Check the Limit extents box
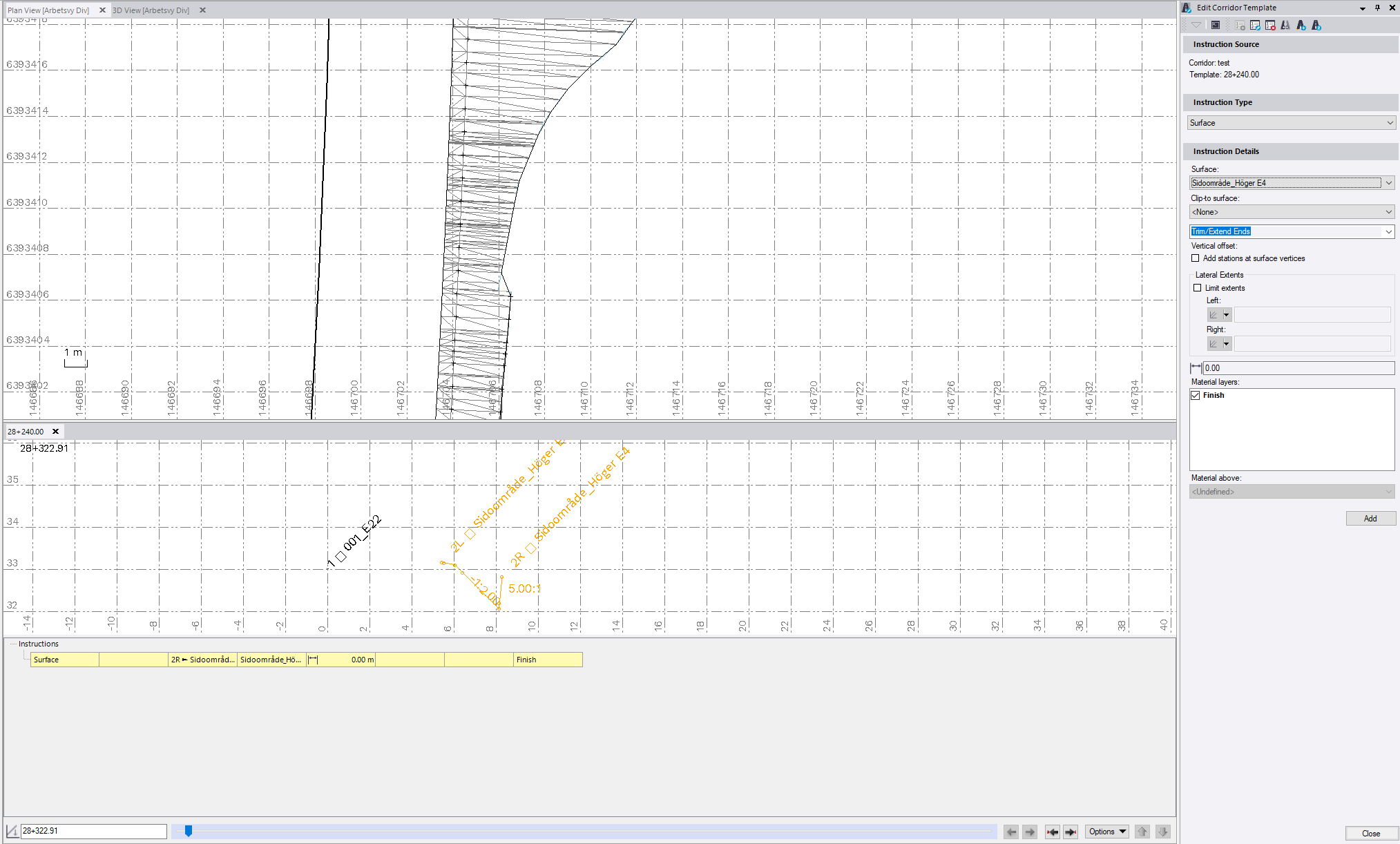1400x844 pixels. 1198,288
